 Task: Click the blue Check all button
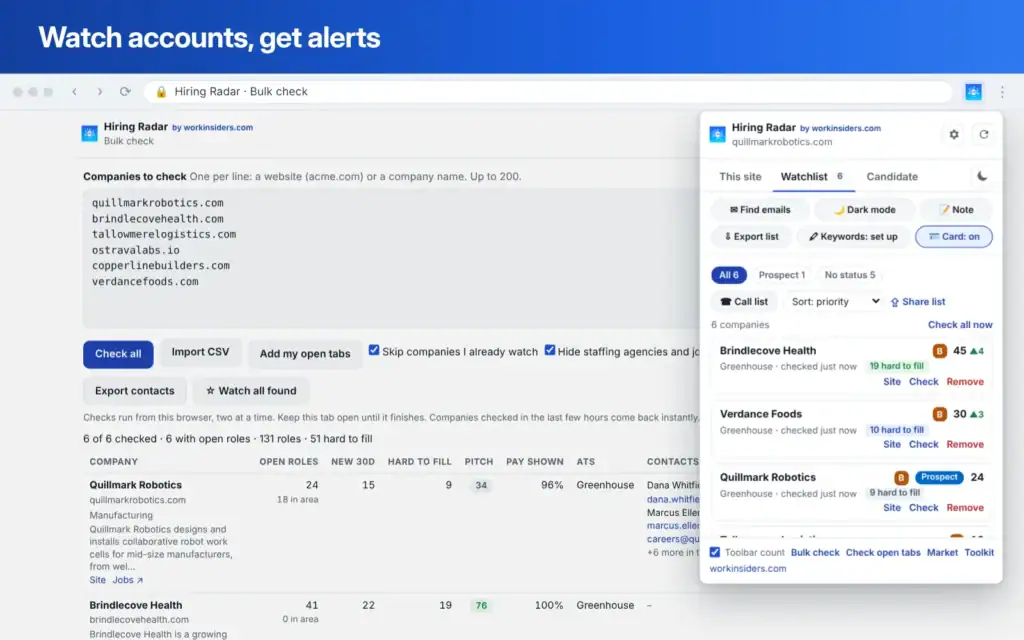[118, 354]
